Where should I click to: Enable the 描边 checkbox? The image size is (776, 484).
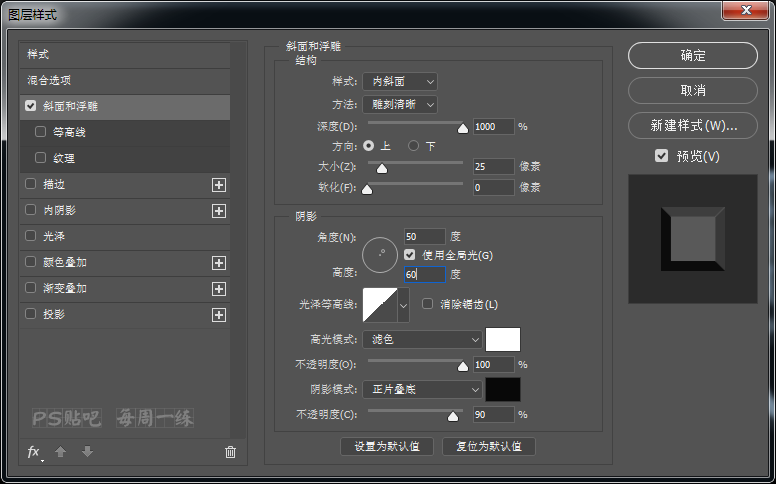(x=31, y=184)
